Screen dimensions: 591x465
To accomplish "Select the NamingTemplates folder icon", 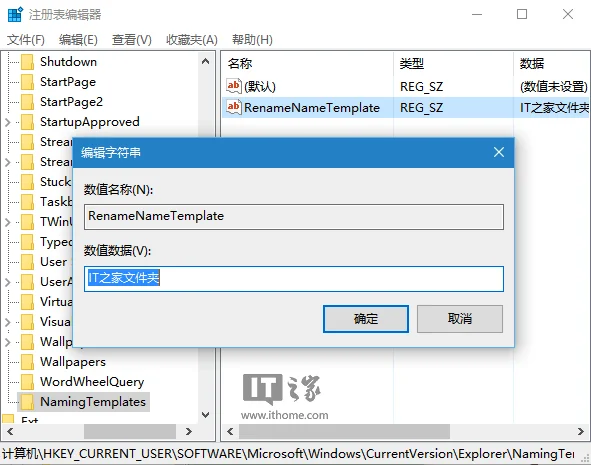I will (28, 402).
